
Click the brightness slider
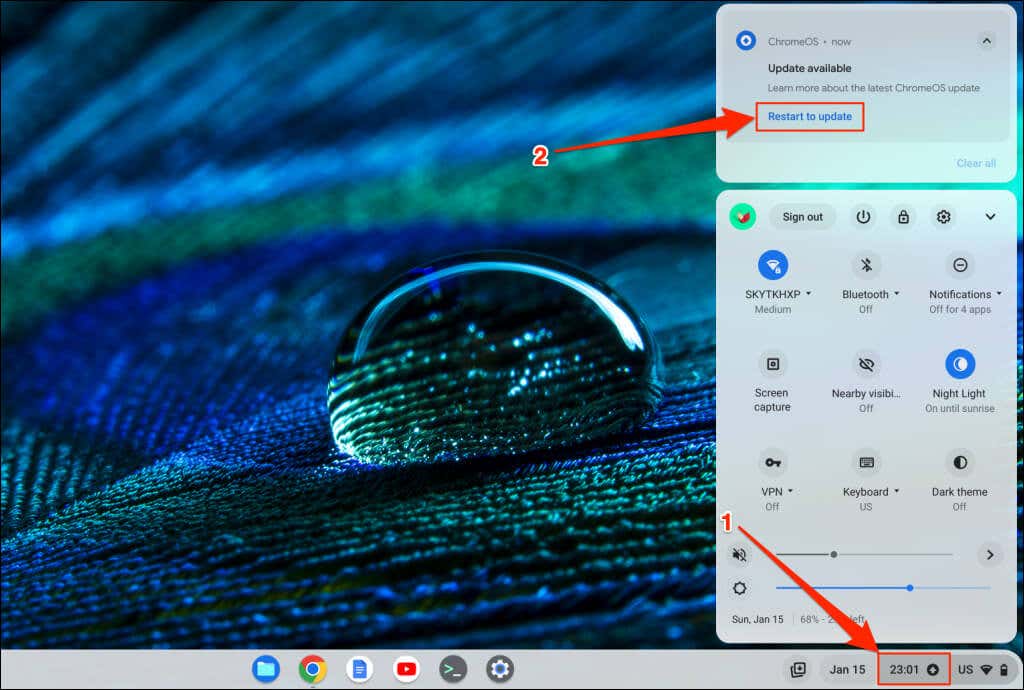(883, 588)
